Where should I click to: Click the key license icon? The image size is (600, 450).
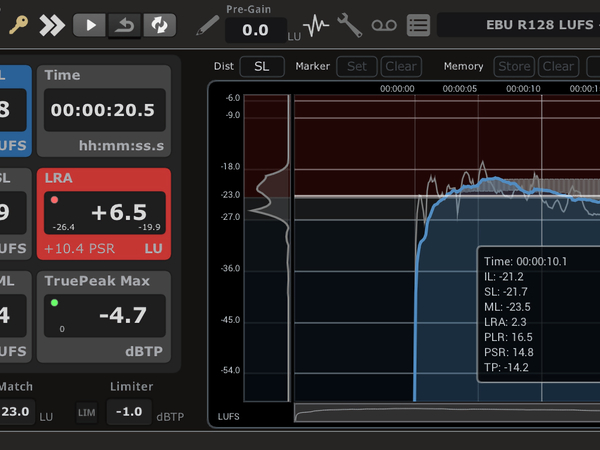coord(19,24)
